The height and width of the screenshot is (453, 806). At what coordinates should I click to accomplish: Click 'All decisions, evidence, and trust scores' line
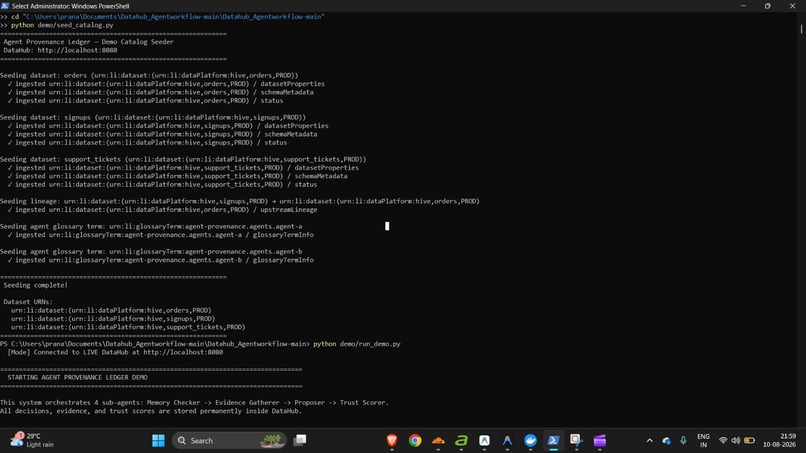click(151, 411)
